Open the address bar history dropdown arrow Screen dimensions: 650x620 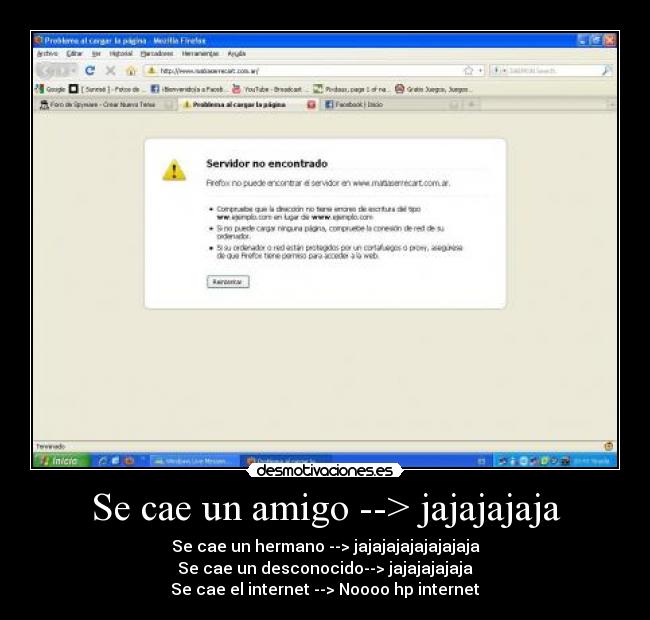tap(480, 71)
